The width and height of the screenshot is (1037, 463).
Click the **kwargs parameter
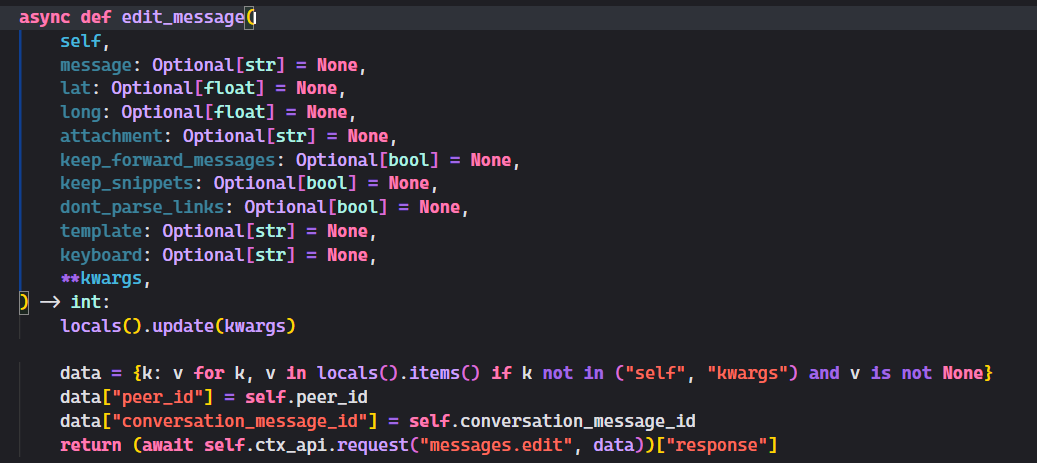101,278
